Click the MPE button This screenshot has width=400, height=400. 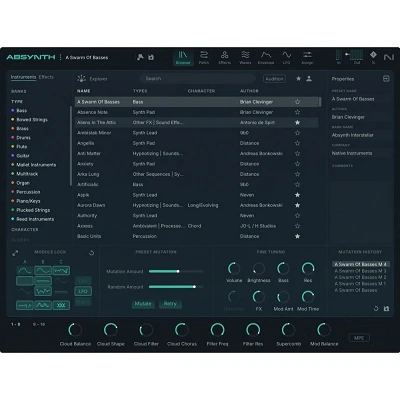359,338
